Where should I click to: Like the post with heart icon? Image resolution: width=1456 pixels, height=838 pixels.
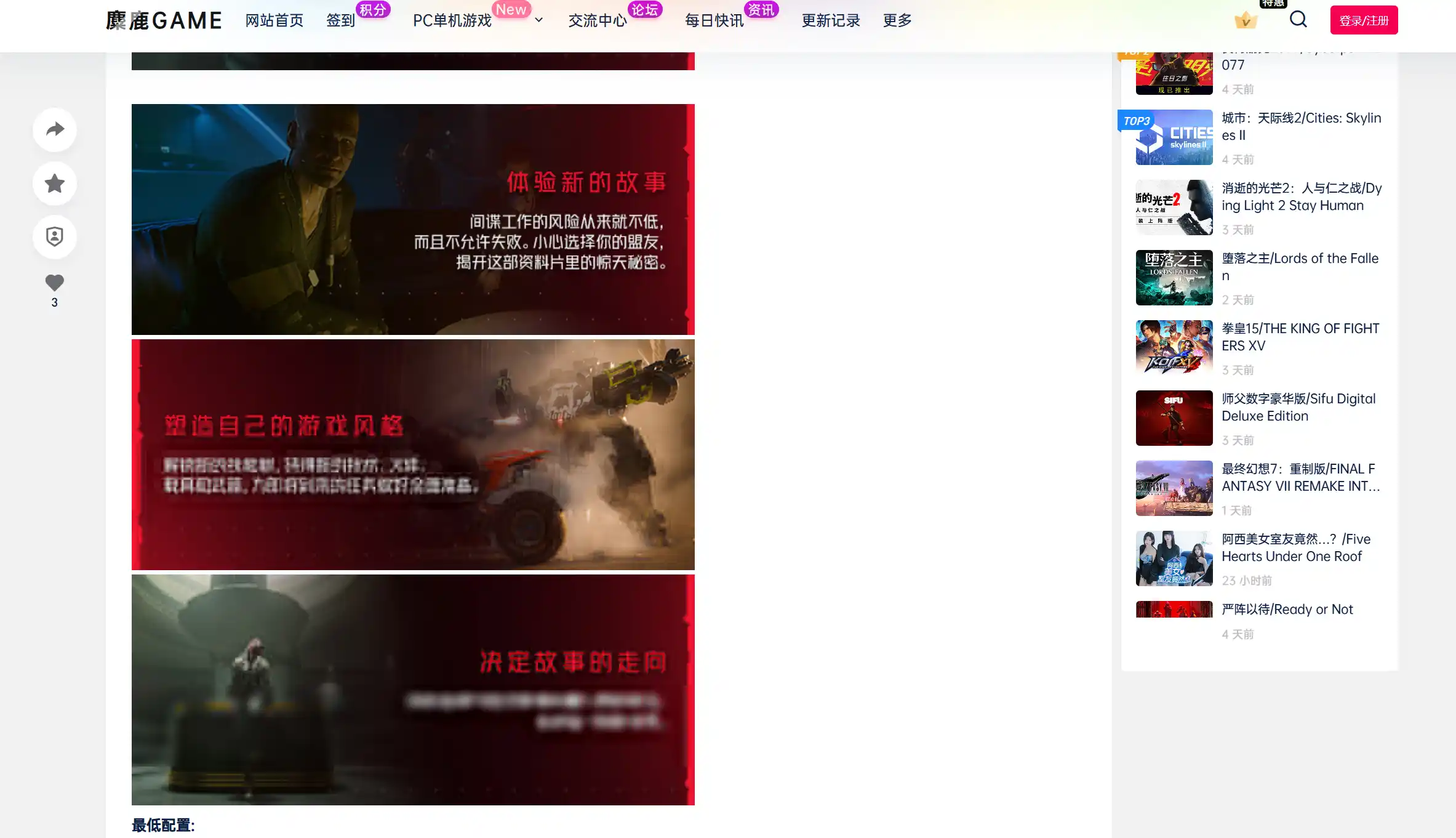(55, 283)
